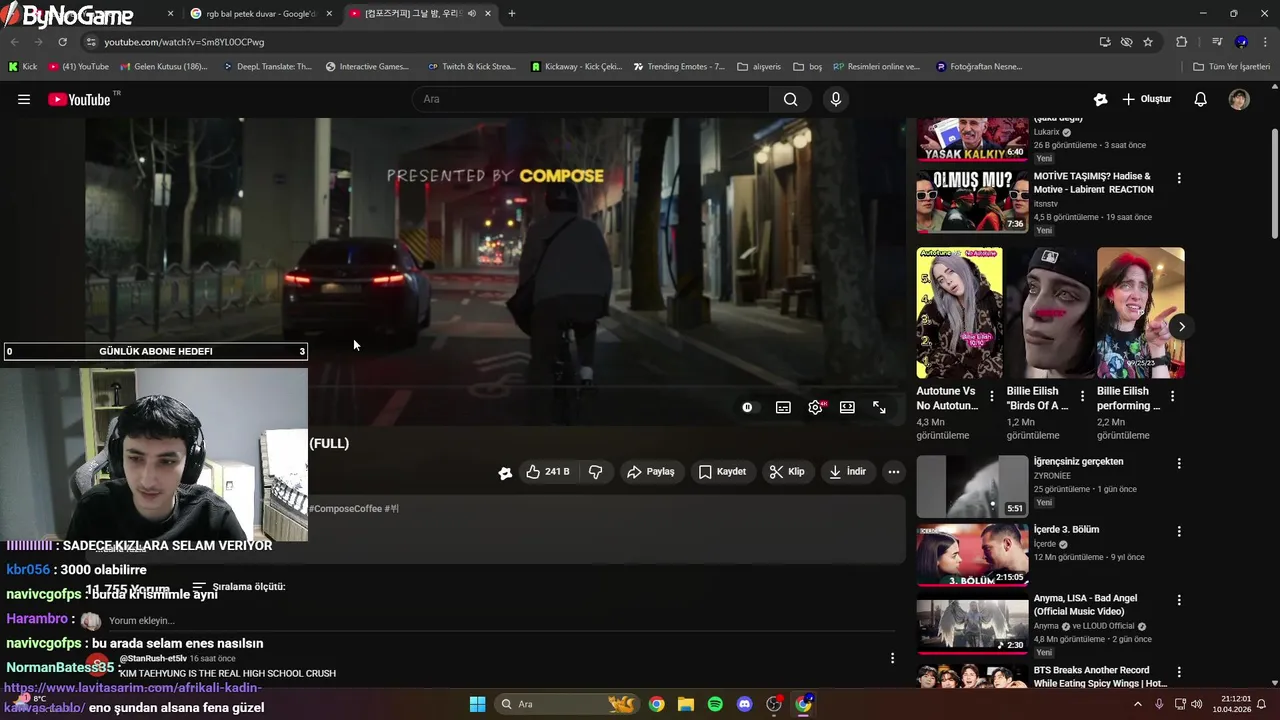
Task: Open the (41) YouTube bookmark
Action: click(78, 67)
